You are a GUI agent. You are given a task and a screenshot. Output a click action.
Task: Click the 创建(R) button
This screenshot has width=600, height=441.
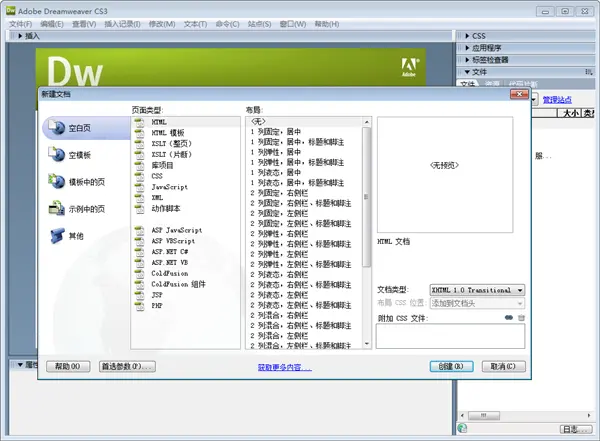tap(451, 366)
